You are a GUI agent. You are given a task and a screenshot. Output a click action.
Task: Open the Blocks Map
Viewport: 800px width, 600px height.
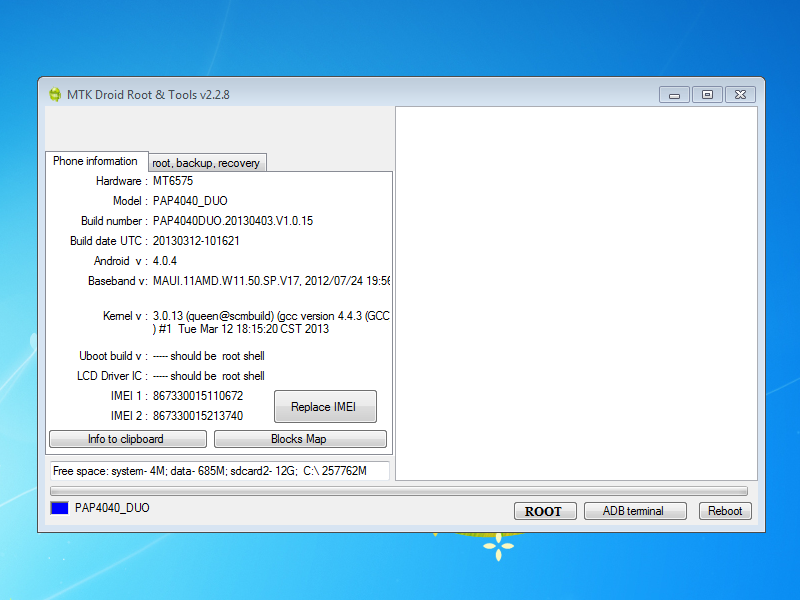pos(299,439)
